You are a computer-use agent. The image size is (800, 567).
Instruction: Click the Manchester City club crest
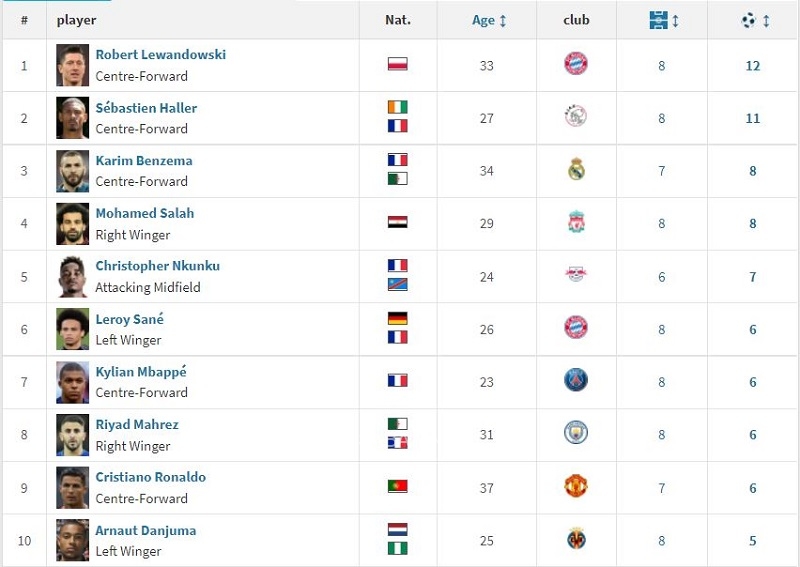(x=576, y=434)
